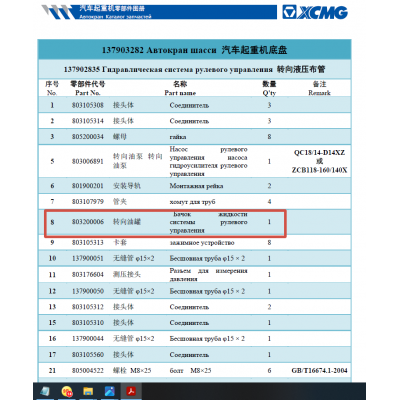The width and height of the screenshot is (400, 400).
Task: Open the Photos app in taskbar
Action: coord(110,391)
